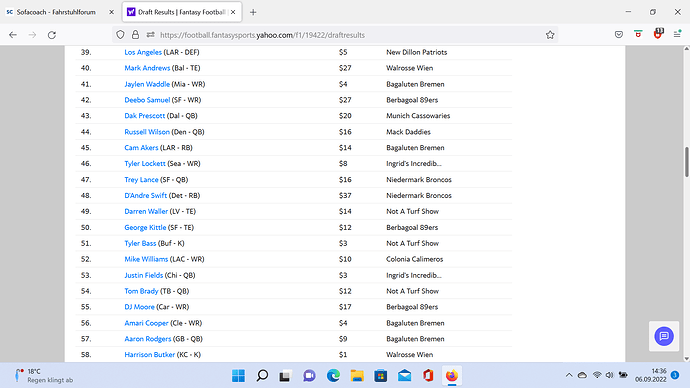Screen dimensions: 690x388
Task: Click the tracking protection shield icon
Action: [x=121, y=35]
